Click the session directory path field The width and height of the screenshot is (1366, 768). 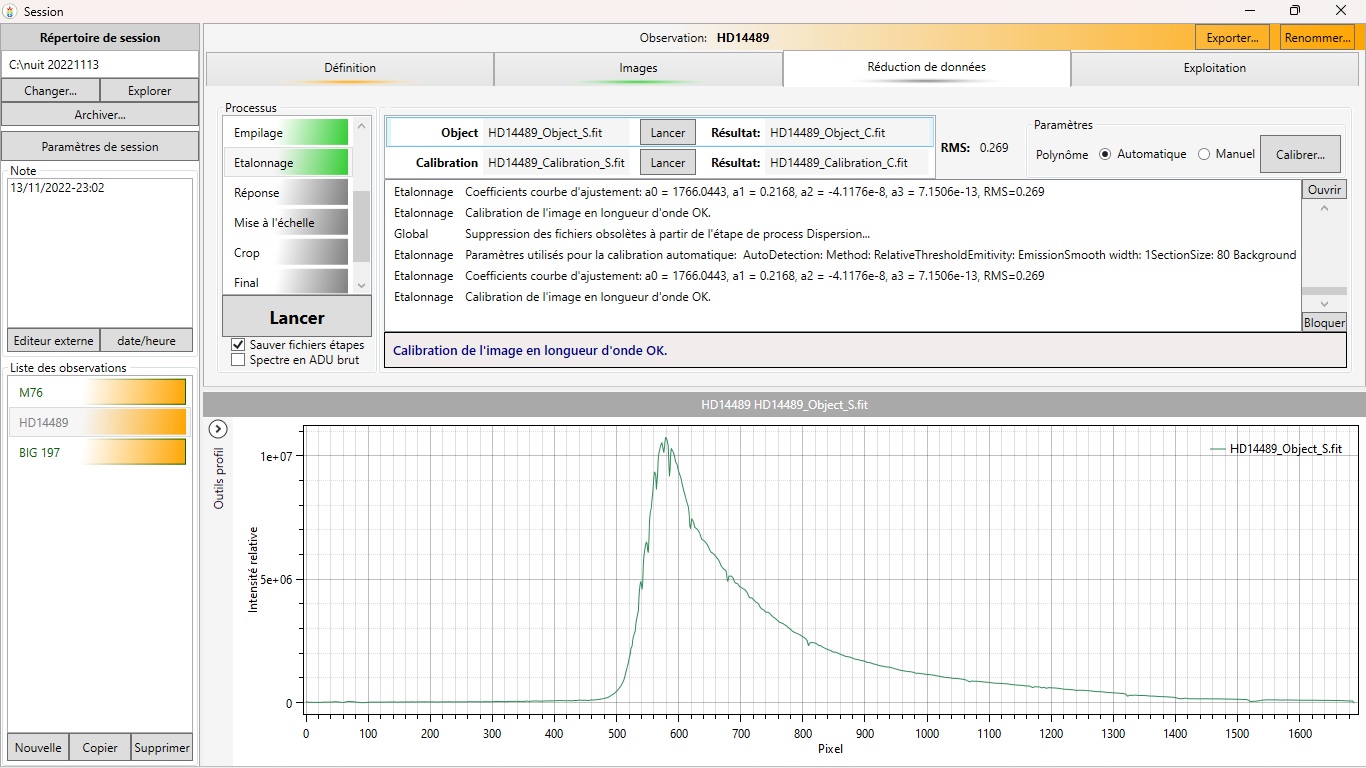(x=100, y=64)
